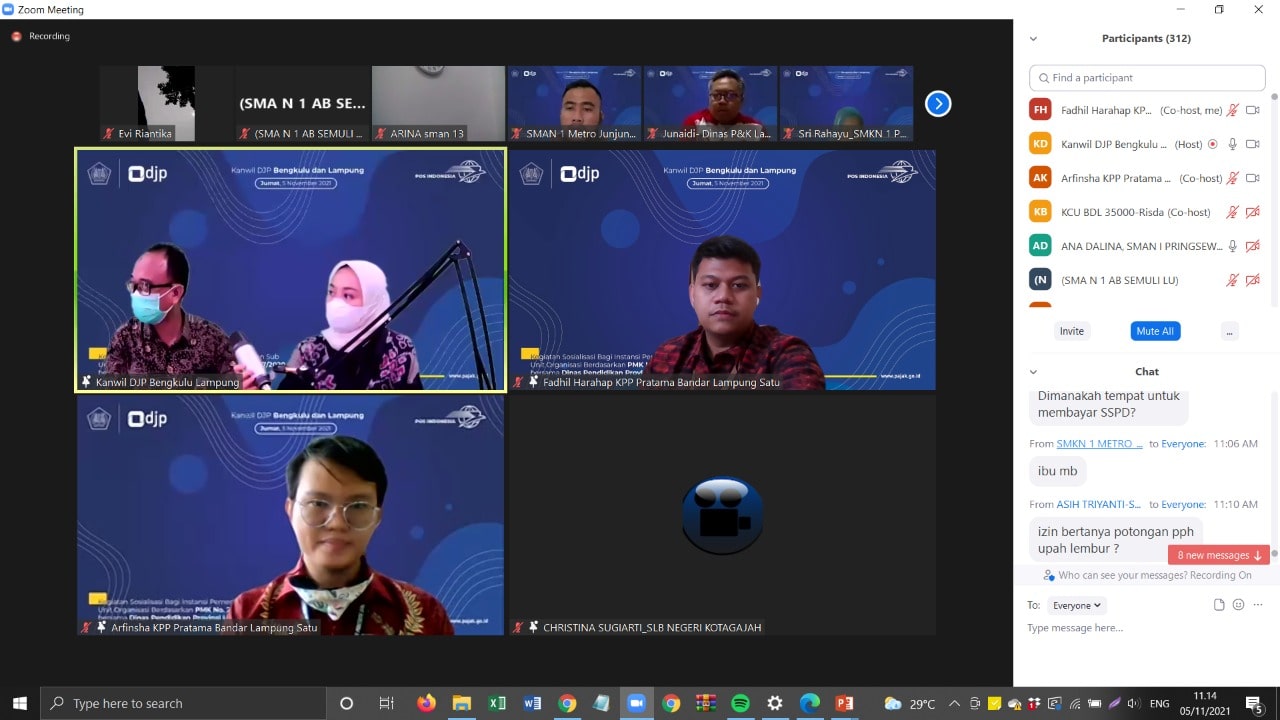Click the Invite button
The height and width of the screenshot is (720, 1280).
point(1071,331)
